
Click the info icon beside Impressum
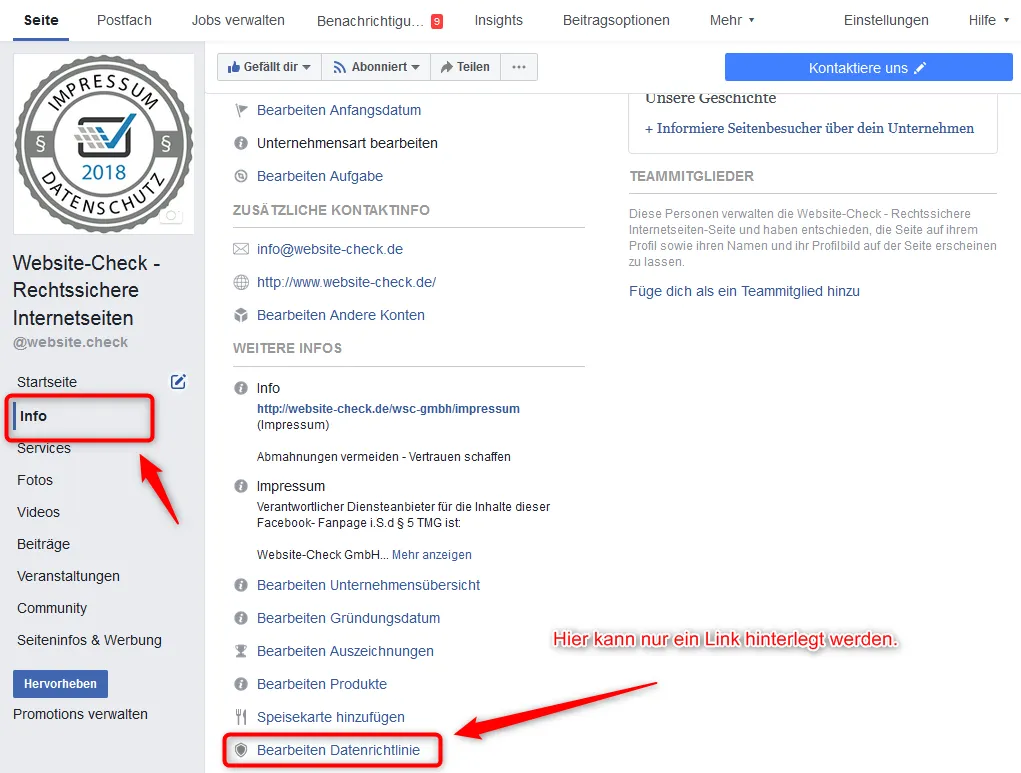[x=240, y=486]
